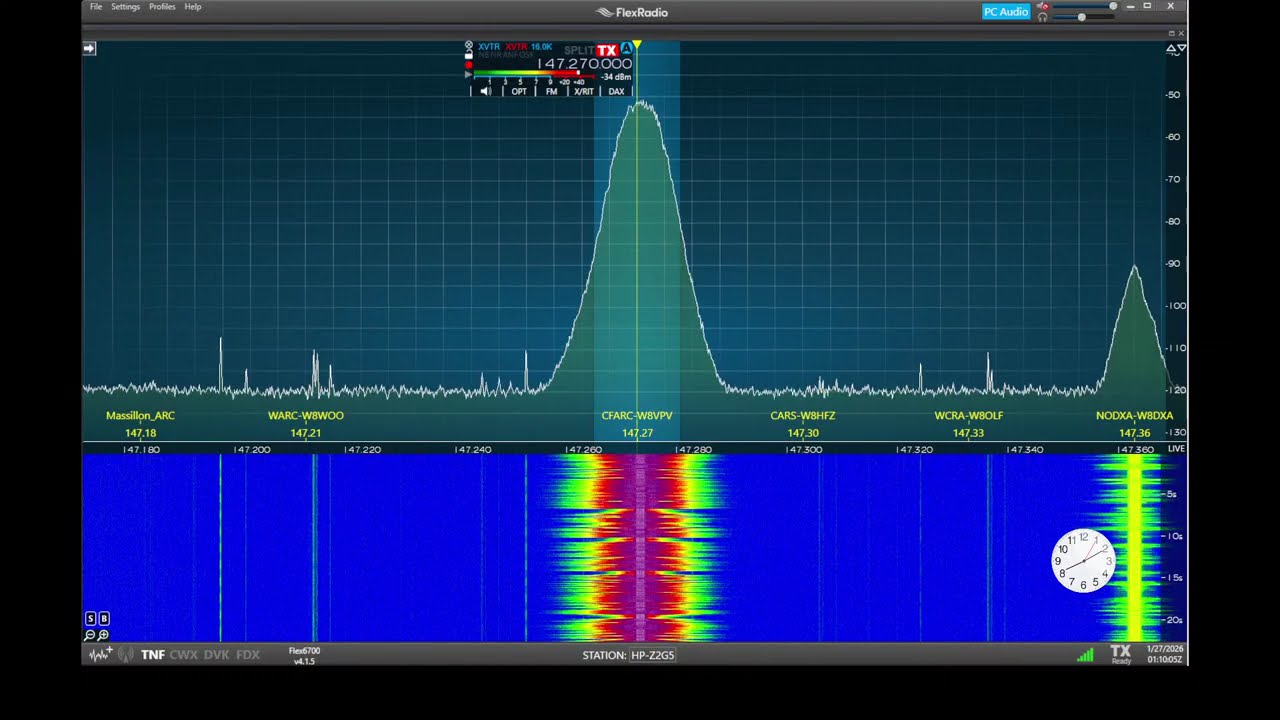This screenshot has height=720, width=1280.
Task: Click the S segment zoom button
Action: [x=91, y=619]
